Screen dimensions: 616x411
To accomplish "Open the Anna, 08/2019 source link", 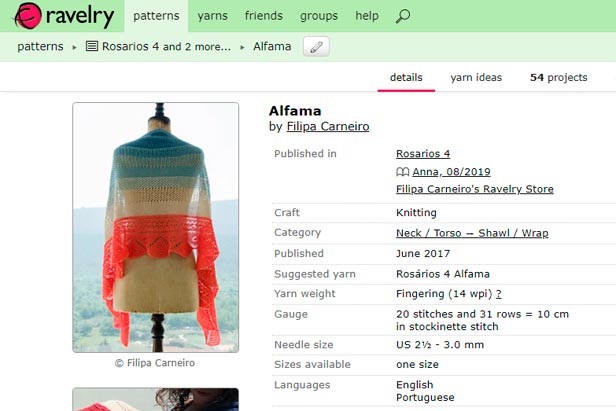I will pos(451,172).
